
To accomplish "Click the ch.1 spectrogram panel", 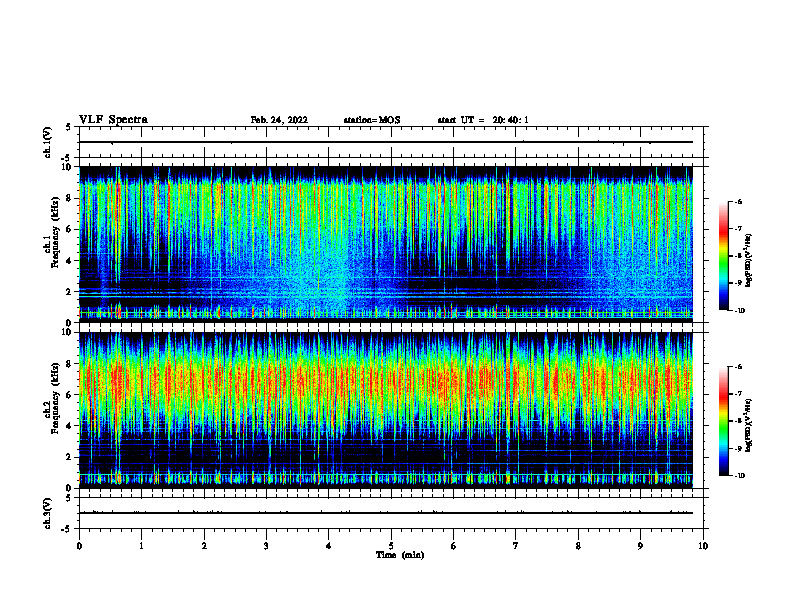I will 386,244.
